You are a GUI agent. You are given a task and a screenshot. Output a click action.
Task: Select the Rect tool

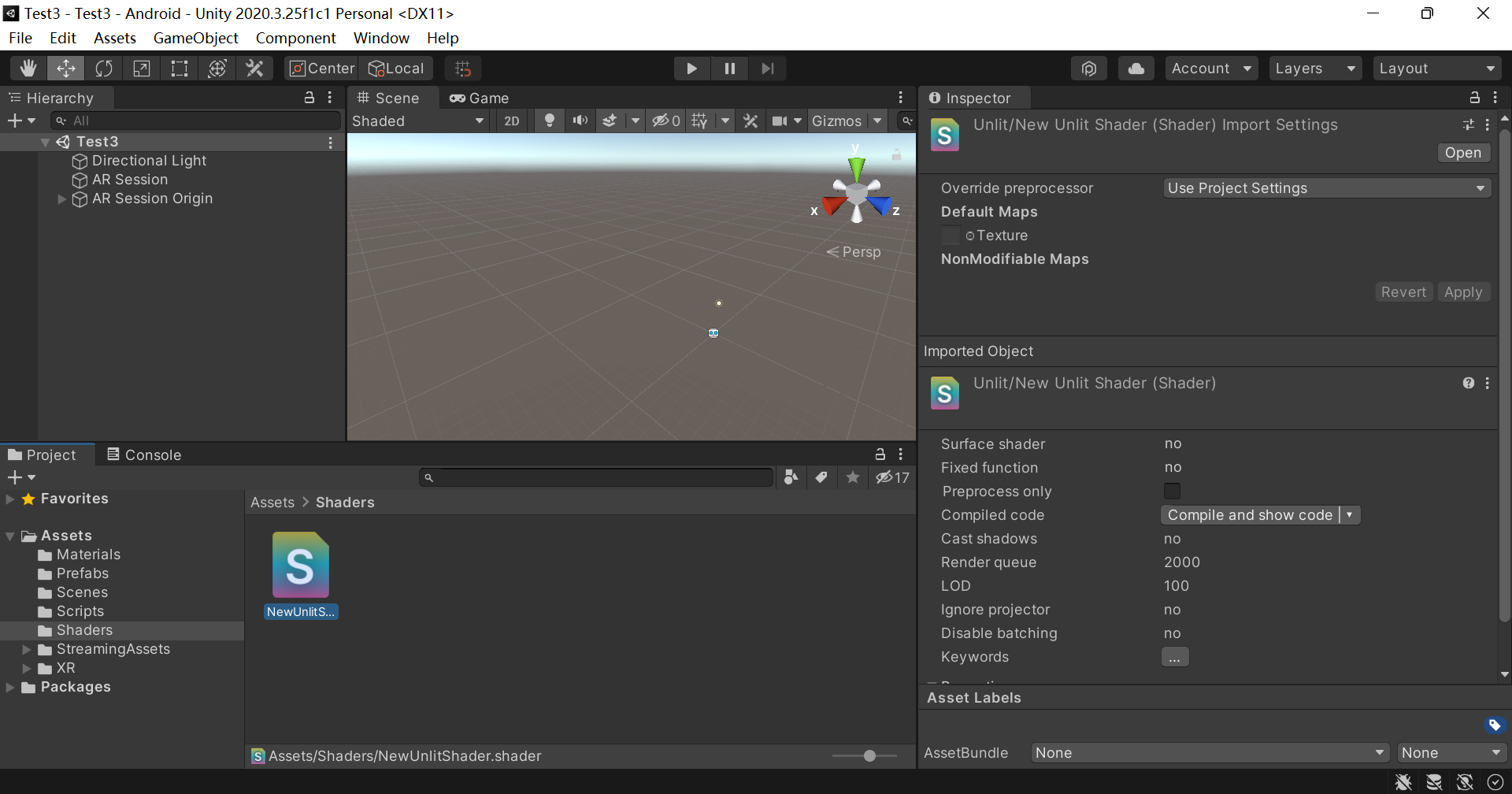coord(180,69)
